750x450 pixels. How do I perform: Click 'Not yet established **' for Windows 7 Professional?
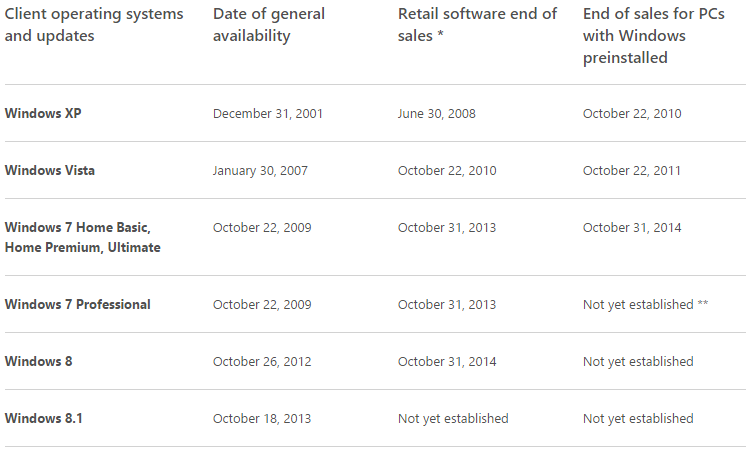(x=645, y=304)
